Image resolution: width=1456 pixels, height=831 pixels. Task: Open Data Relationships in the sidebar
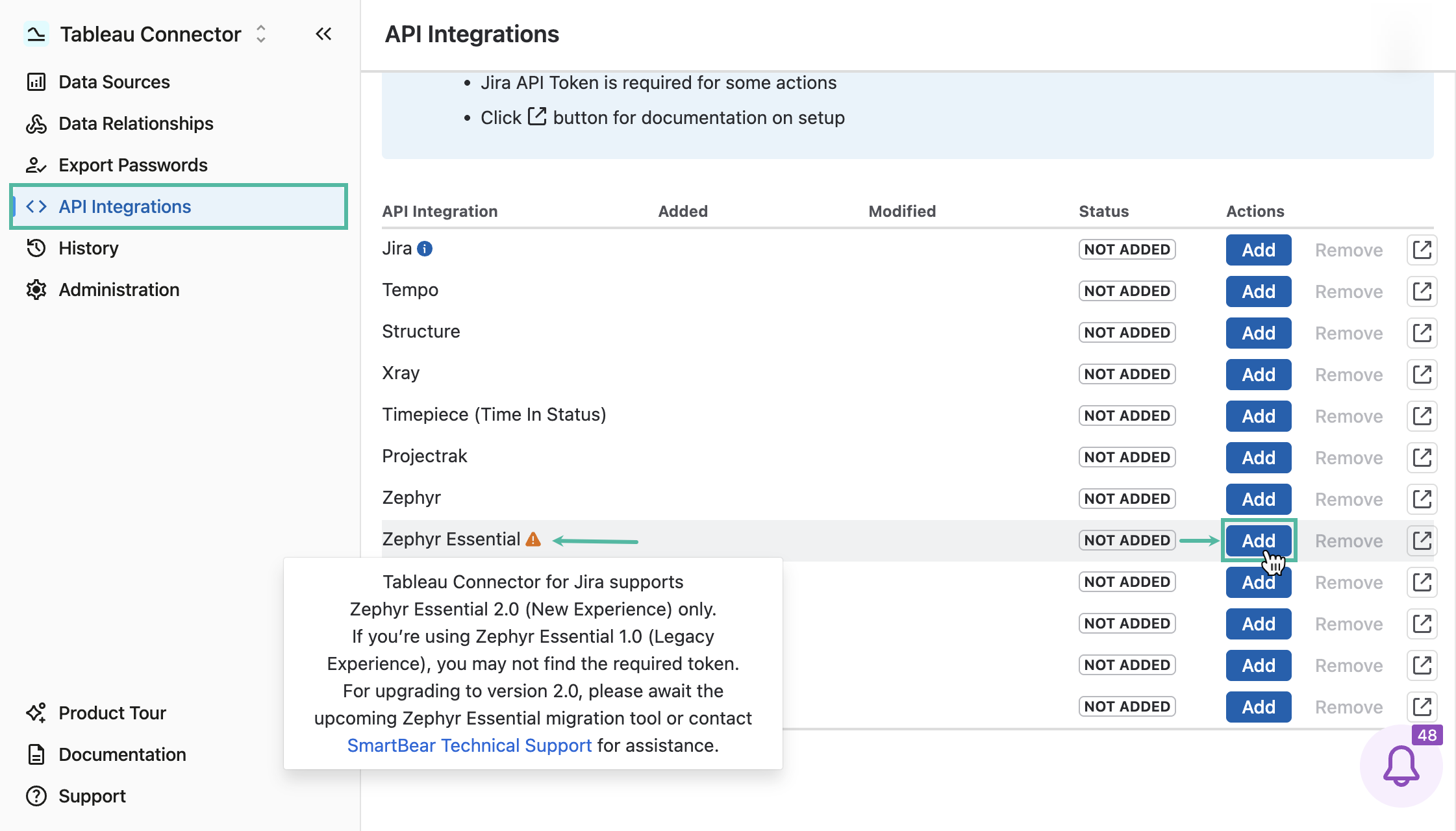(179, 123)
